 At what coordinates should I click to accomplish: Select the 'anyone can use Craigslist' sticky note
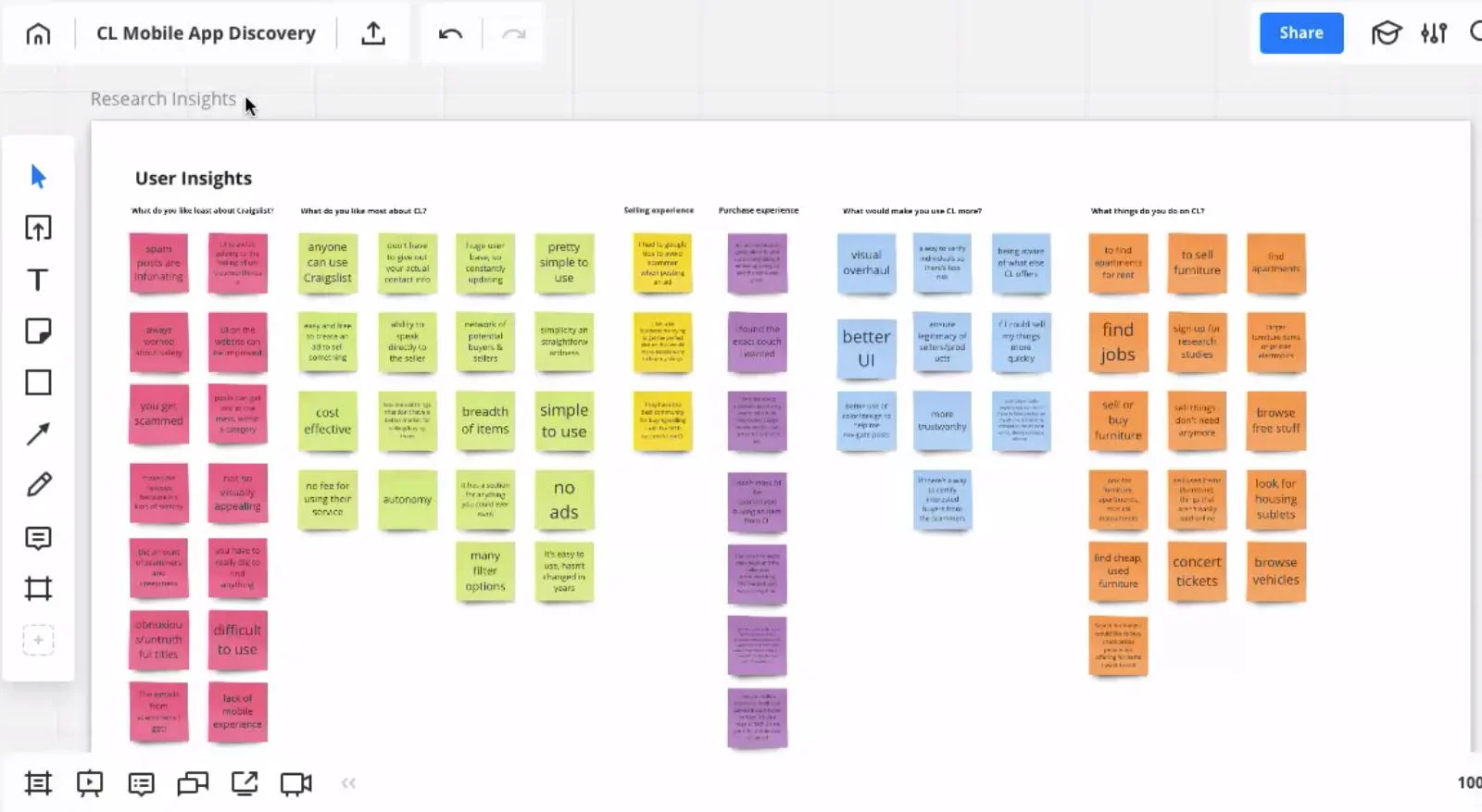[328, 263]
